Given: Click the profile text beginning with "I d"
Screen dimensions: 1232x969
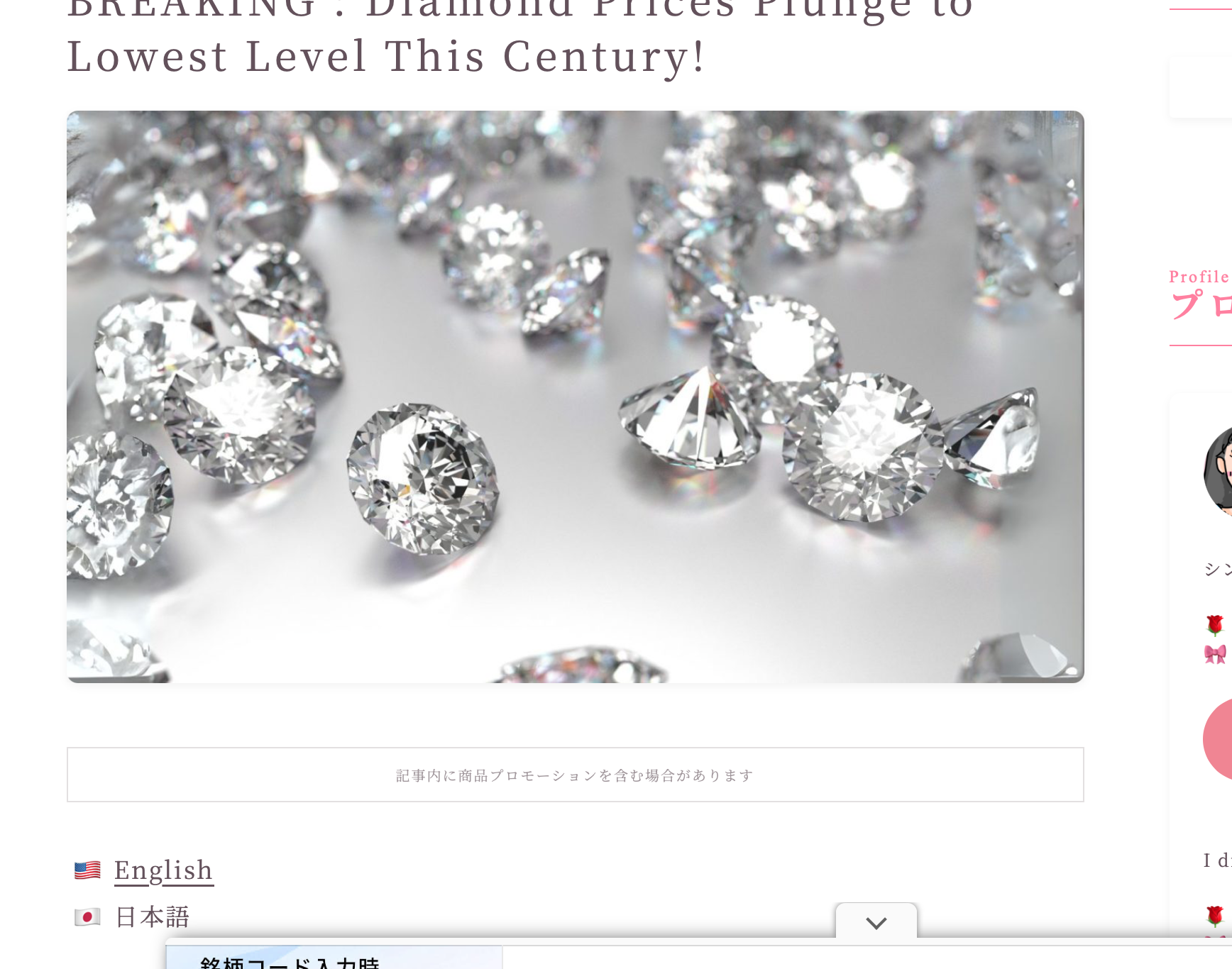Looking at the screenshot, I should click(x=1218, y=860).
